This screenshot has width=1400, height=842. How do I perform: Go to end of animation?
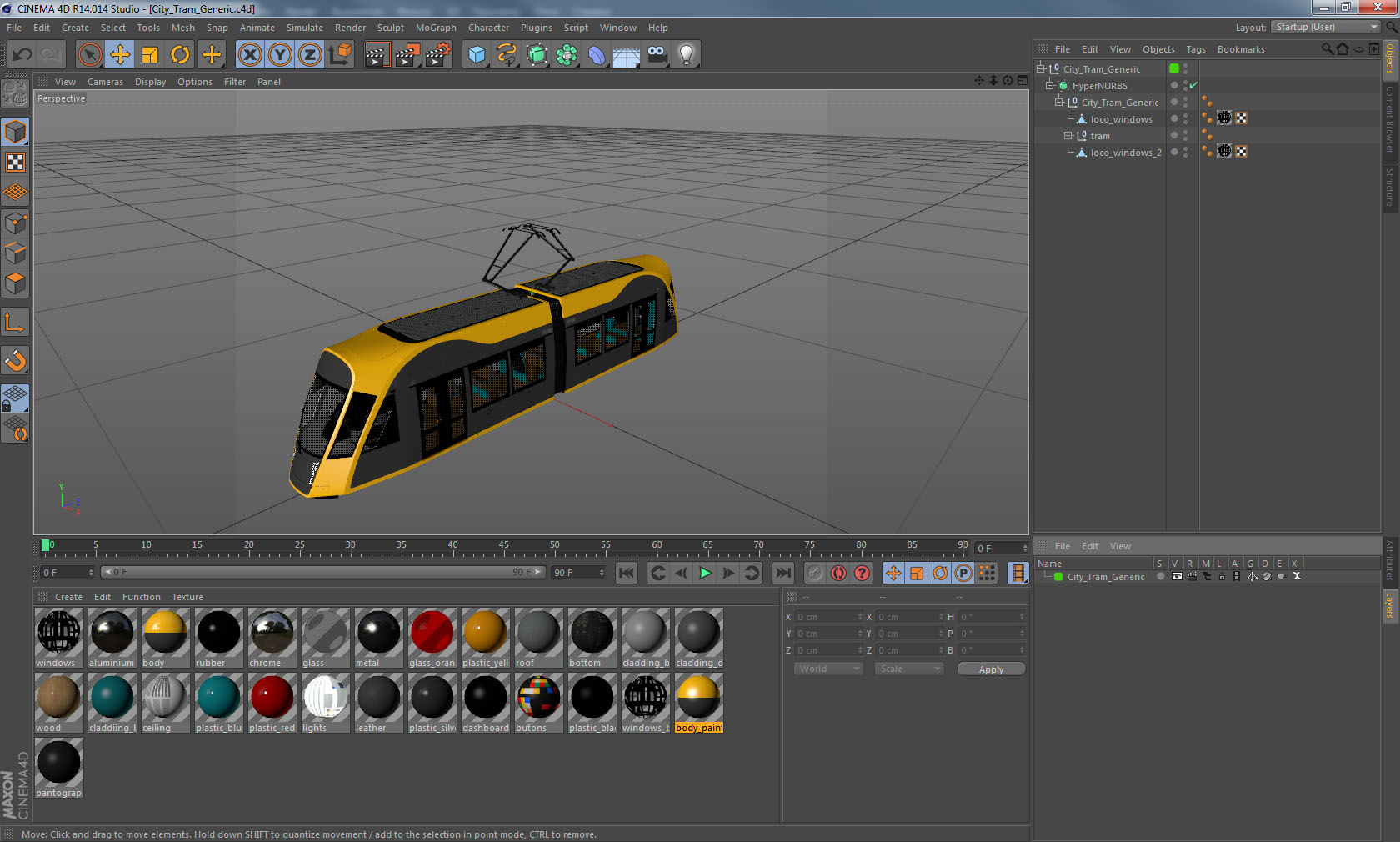pyautogui.click(x=783, y=573)
